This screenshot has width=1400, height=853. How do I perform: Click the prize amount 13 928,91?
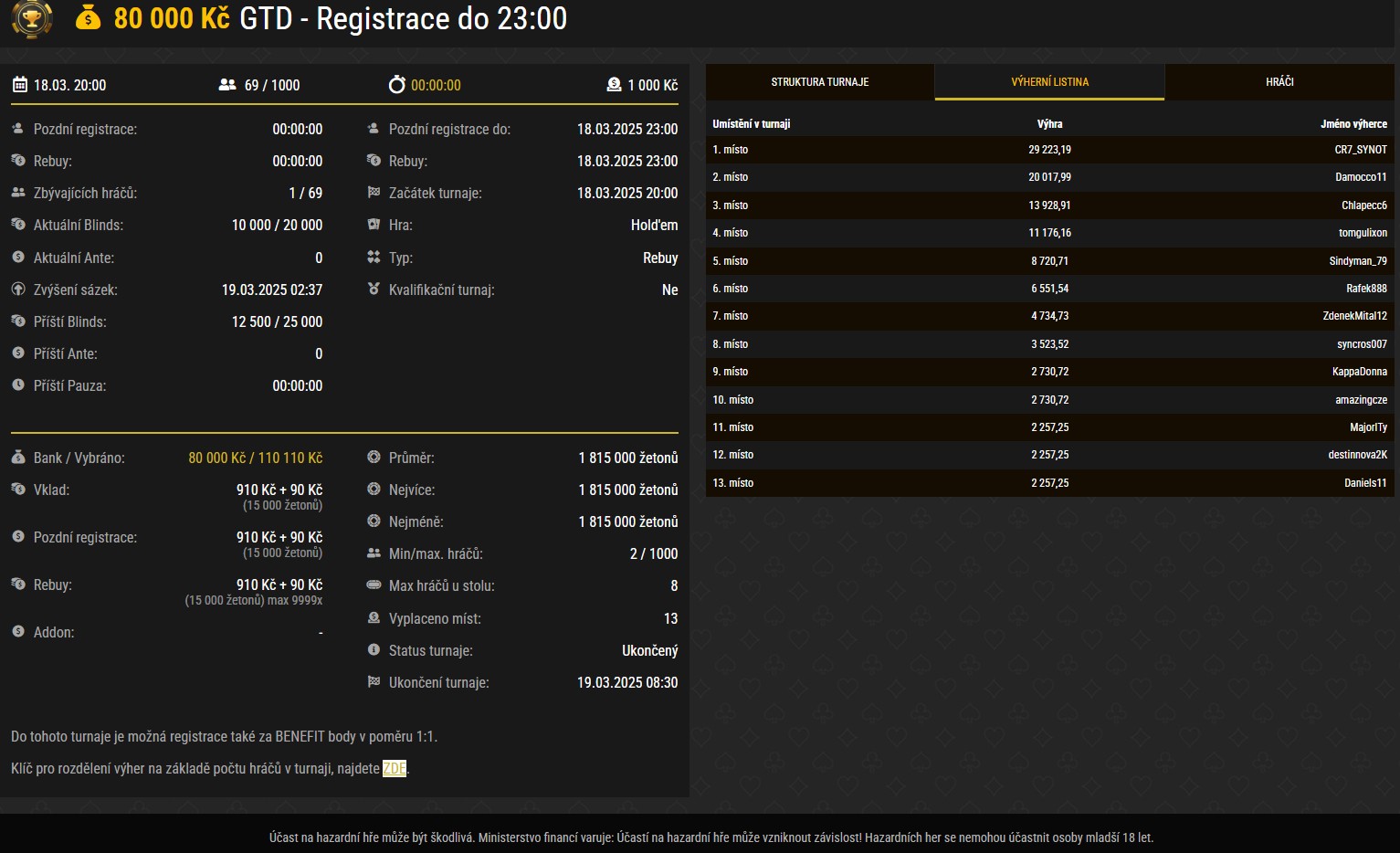point(1049,205)
